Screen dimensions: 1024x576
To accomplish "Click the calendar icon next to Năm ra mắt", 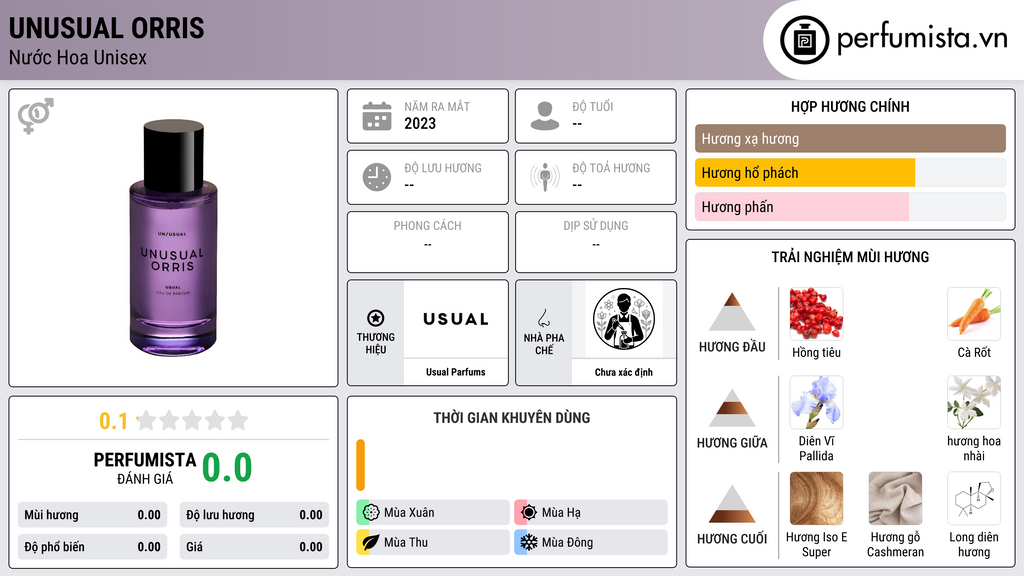I will pos(377,116).
